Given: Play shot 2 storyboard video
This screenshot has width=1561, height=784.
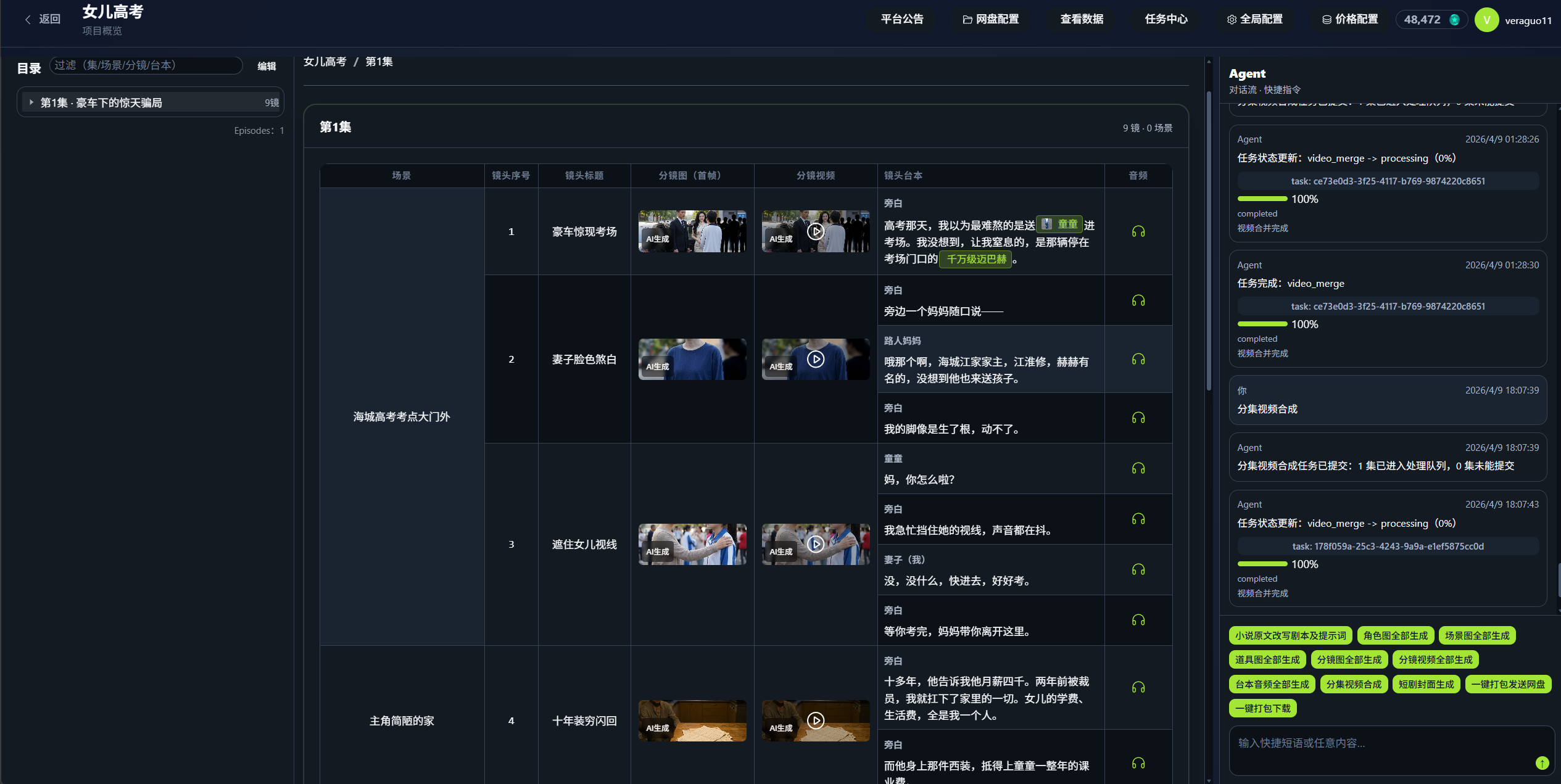Looking at the screenshot, I should click(x=815, y=359).
